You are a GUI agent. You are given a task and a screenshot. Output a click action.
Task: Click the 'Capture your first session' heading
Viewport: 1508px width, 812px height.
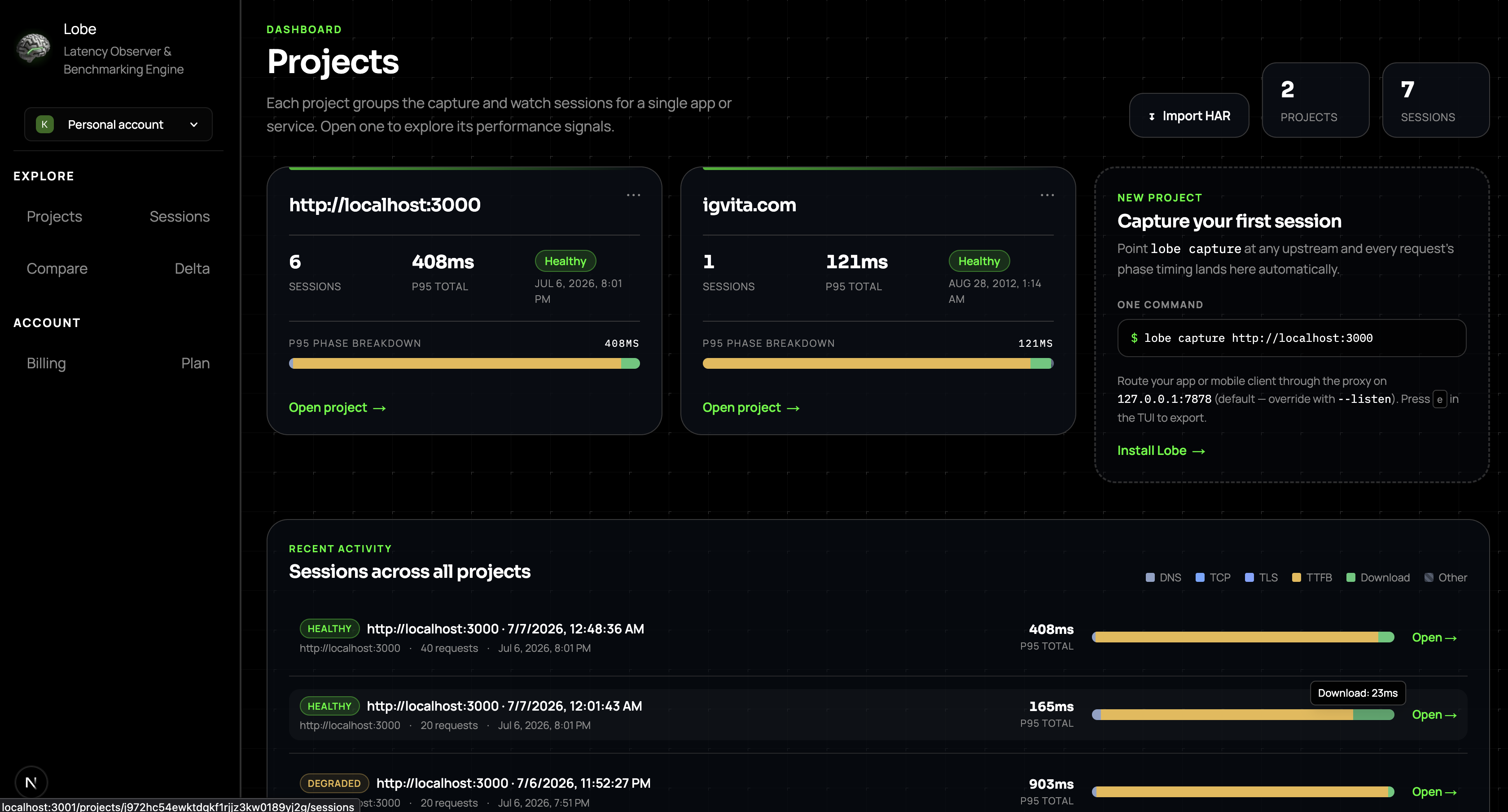1229,221
